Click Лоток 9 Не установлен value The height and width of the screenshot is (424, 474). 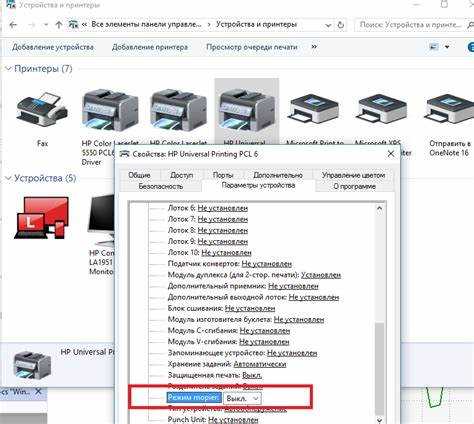click(x=223, y=241)
